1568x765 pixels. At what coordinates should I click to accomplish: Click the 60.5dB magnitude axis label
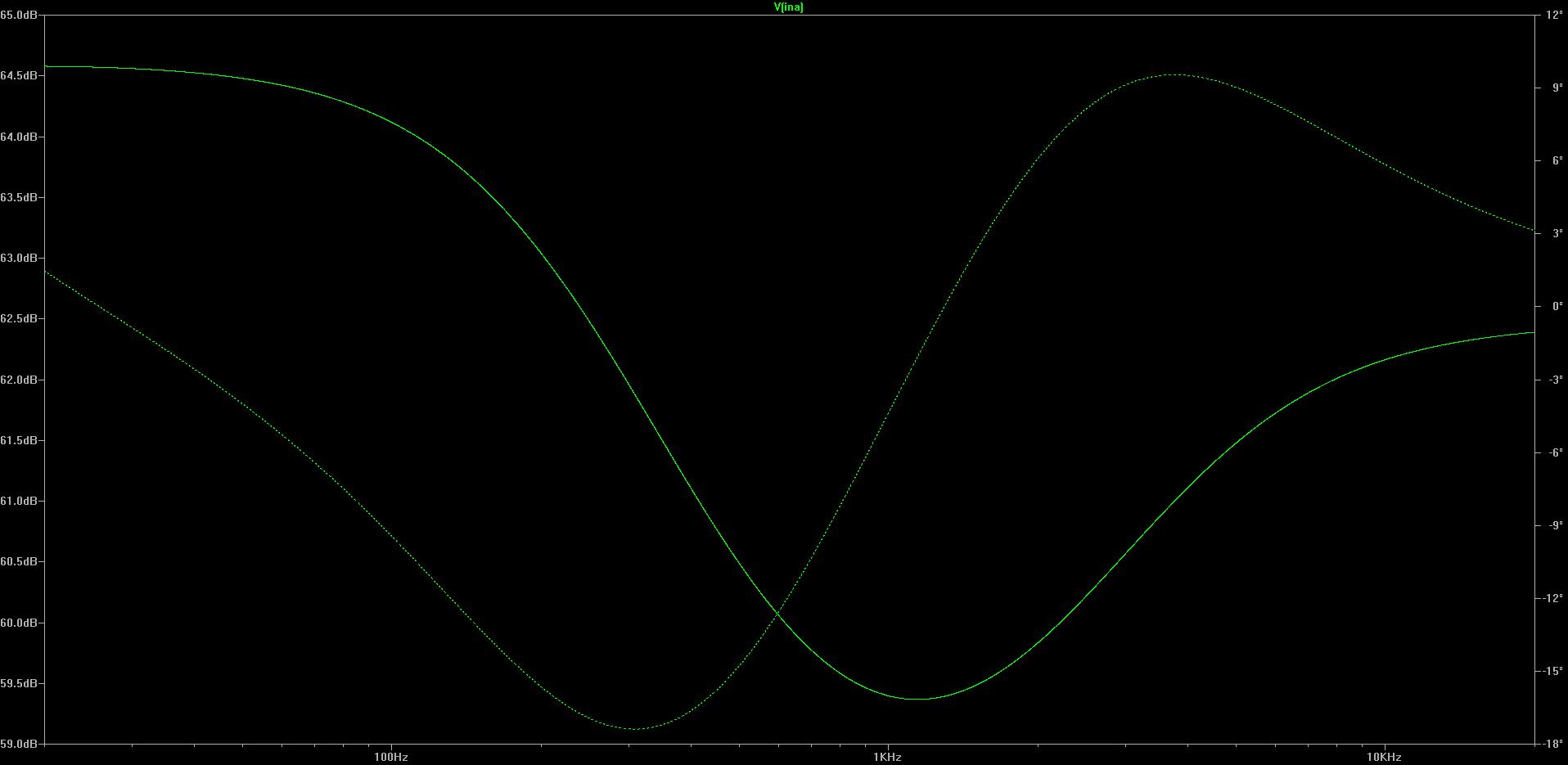coord(18,562)
